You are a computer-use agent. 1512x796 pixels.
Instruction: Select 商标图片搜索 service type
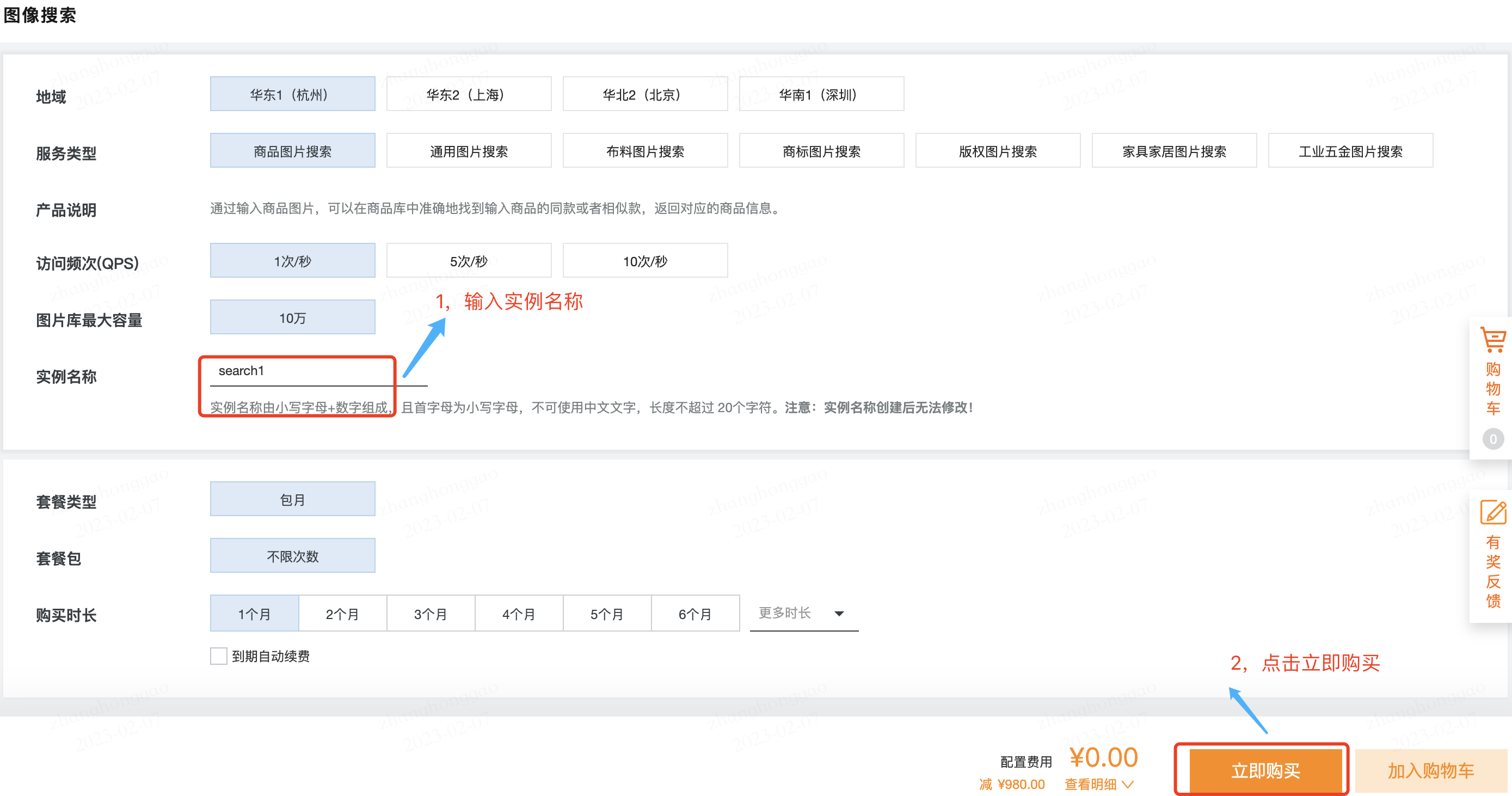[821, 151]
